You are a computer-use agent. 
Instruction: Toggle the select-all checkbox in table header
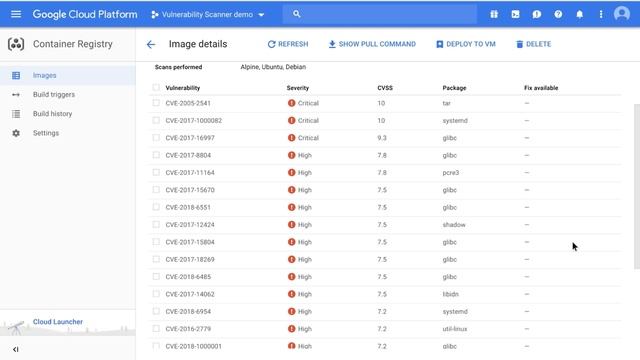pyautogui.click(x=156, y=87)
